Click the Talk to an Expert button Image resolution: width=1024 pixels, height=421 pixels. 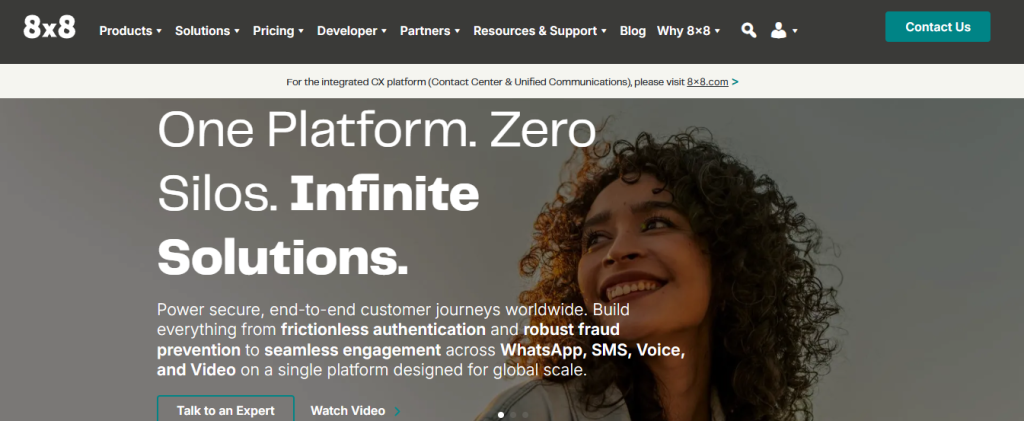point(225,410)
